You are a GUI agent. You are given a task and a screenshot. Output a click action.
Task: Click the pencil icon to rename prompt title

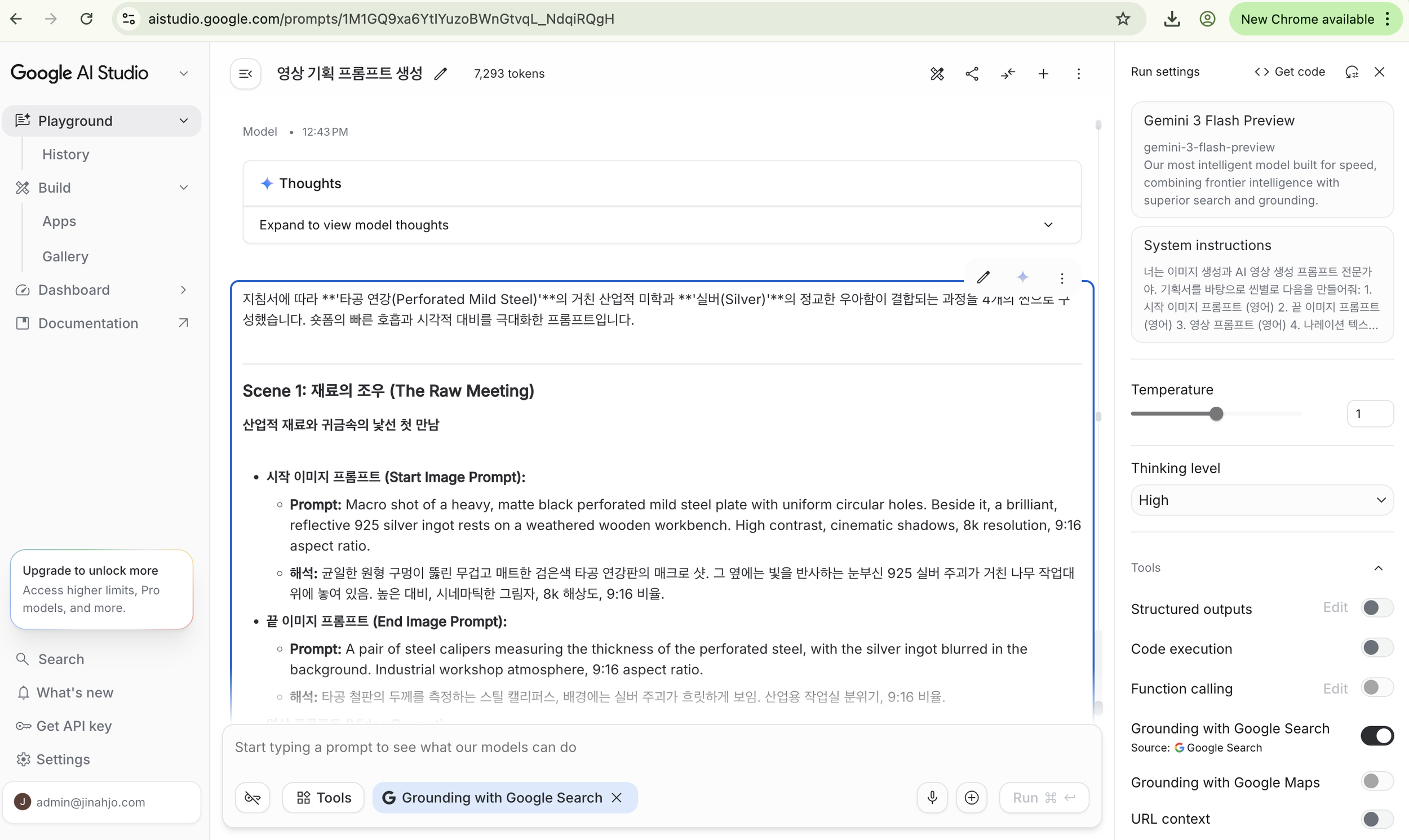(440, 74)
